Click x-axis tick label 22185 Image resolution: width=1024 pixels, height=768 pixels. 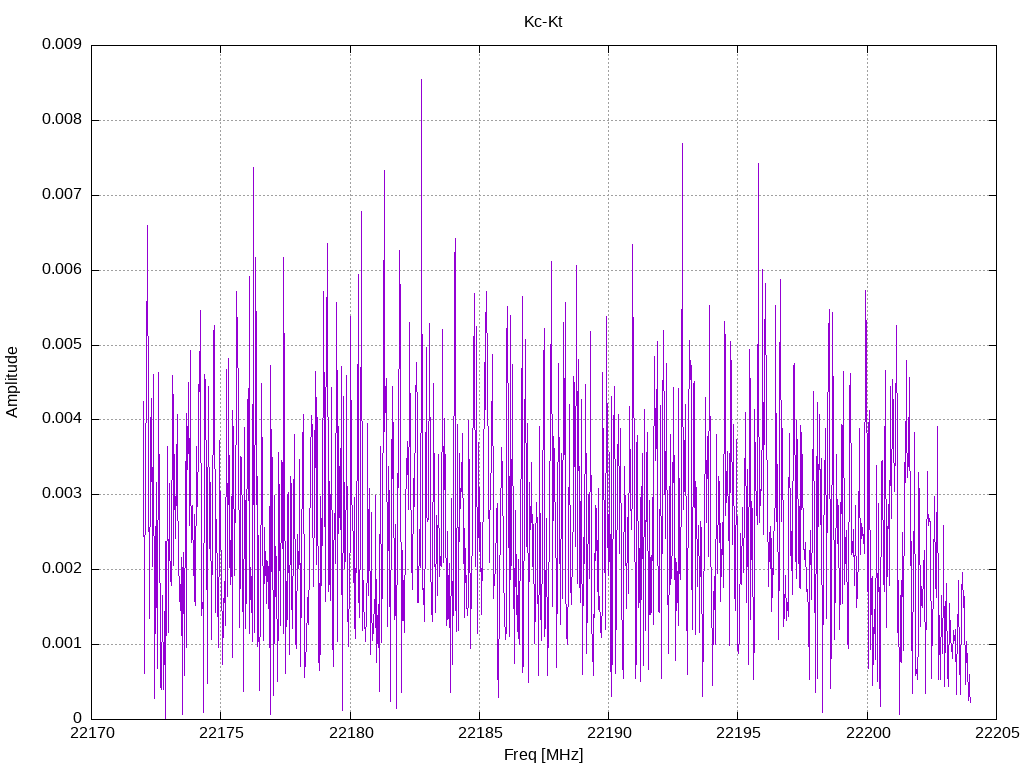click(x=479, y=733)
